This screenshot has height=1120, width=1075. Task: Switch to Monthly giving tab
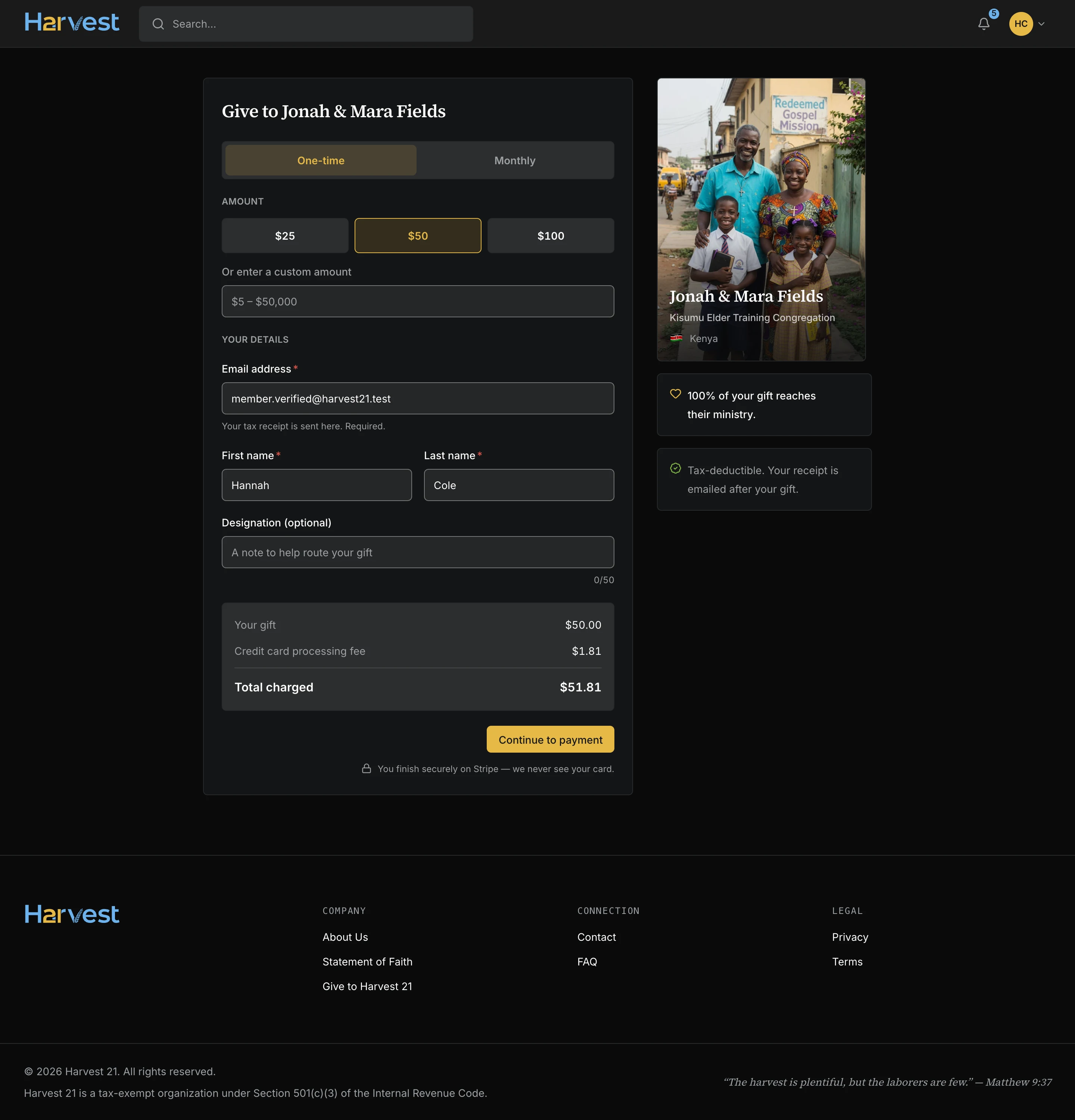pos(515,161)
